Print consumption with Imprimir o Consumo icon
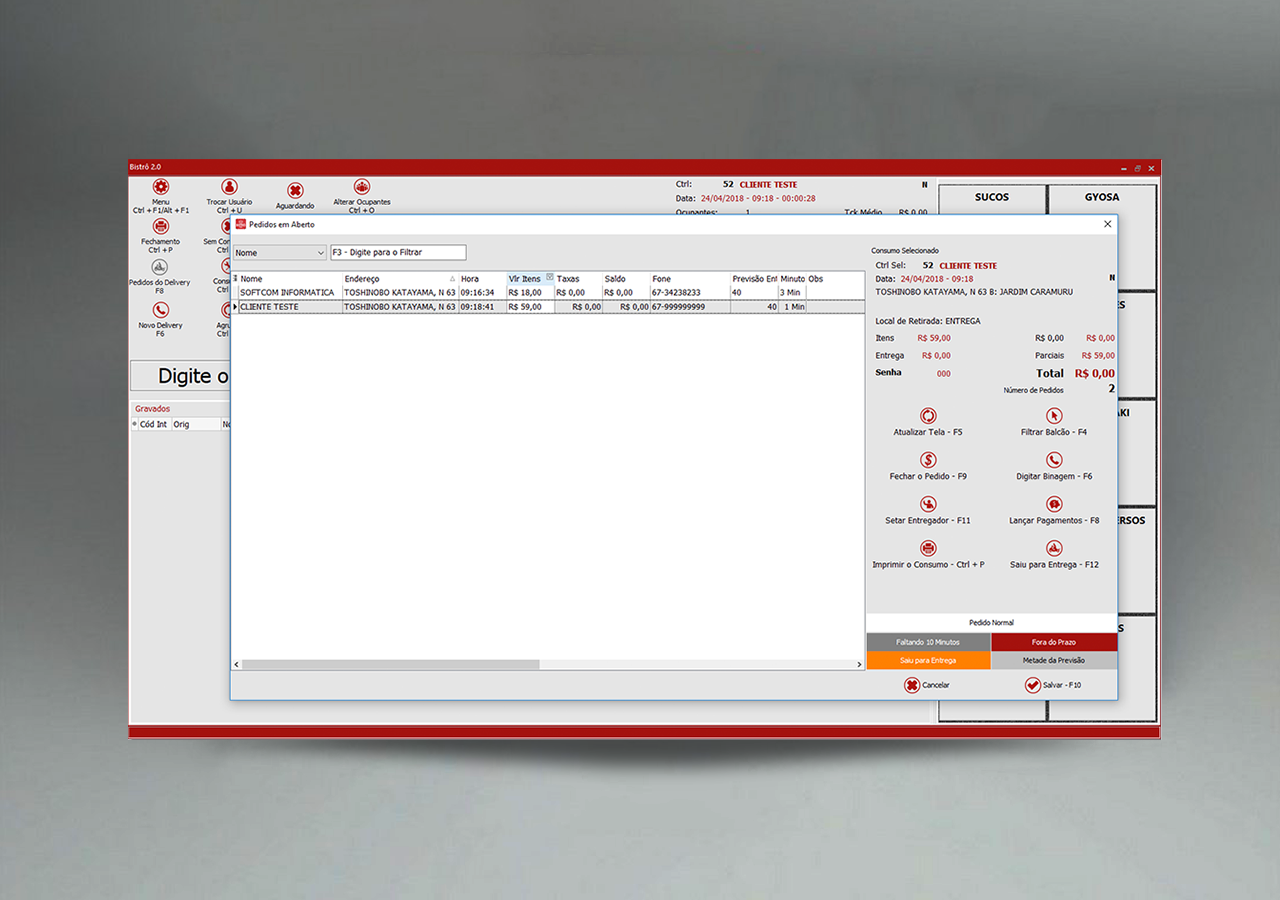Viewport: 1280px width, 900px height. (x=928, y=548)
